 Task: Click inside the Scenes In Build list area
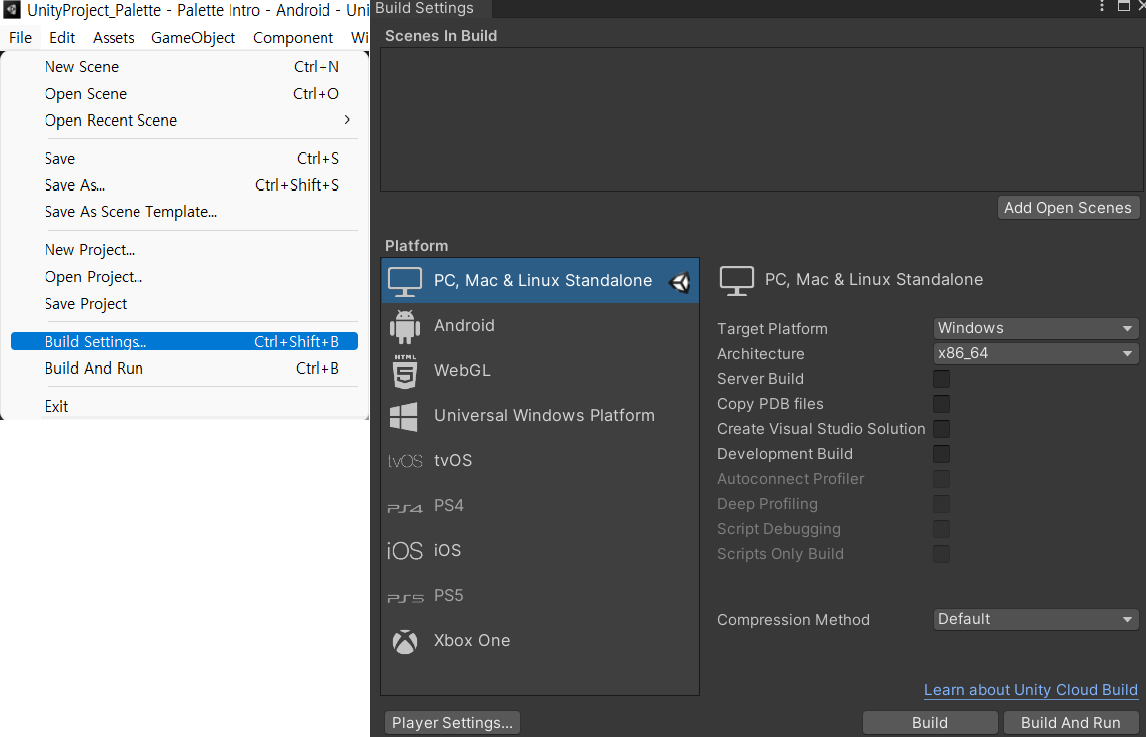tap(760, 120)
